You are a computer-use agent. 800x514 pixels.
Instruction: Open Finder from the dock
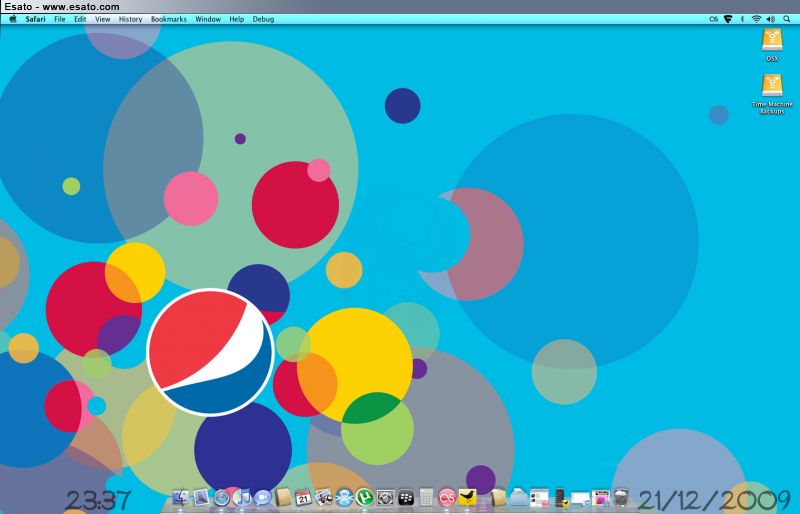(181, 497)
